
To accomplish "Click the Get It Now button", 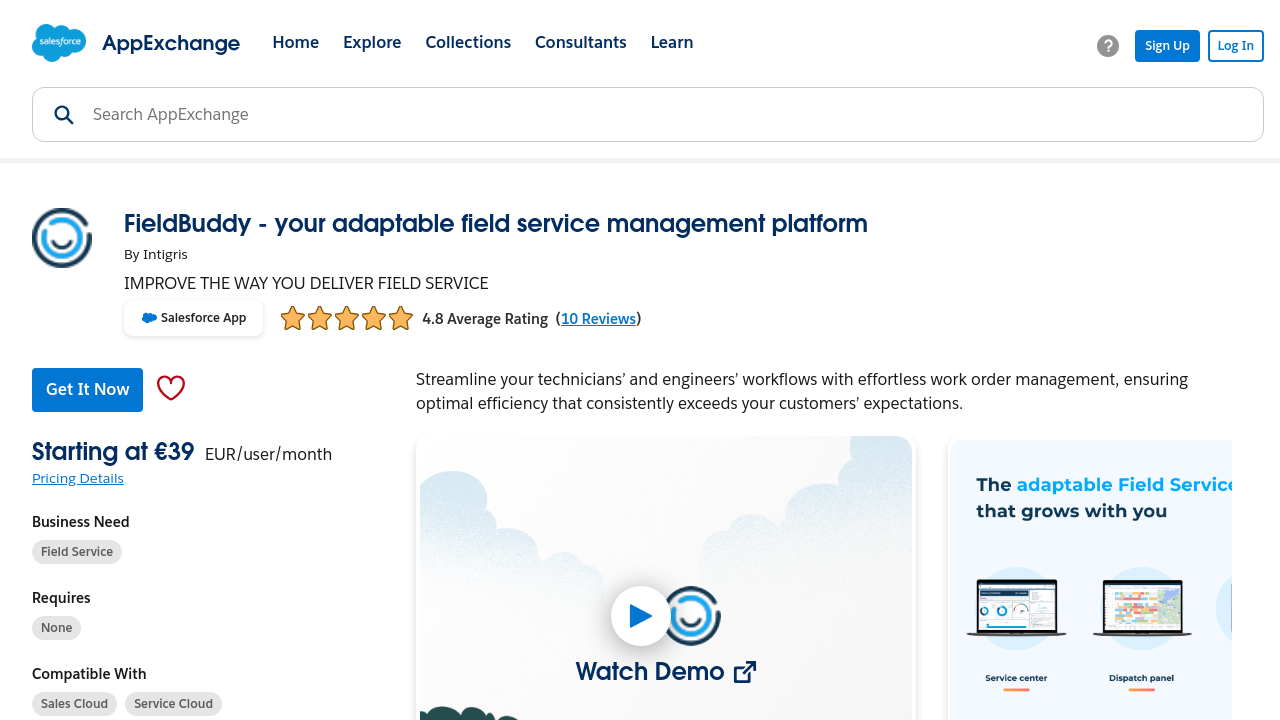I will point(87,390).
